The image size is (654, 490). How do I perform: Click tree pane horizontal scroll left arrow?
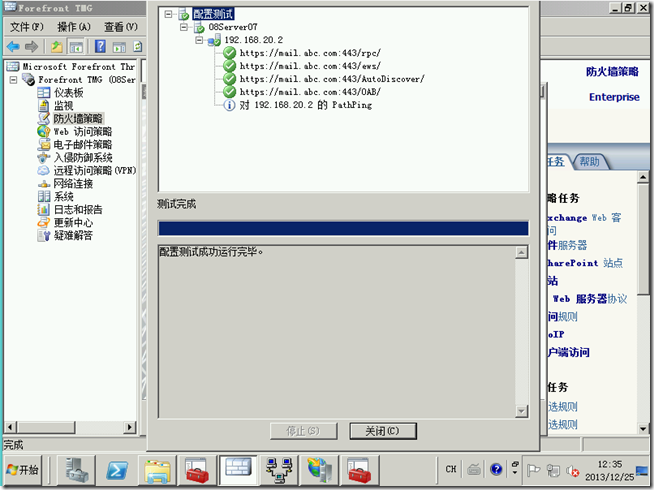tap(11, 427)
